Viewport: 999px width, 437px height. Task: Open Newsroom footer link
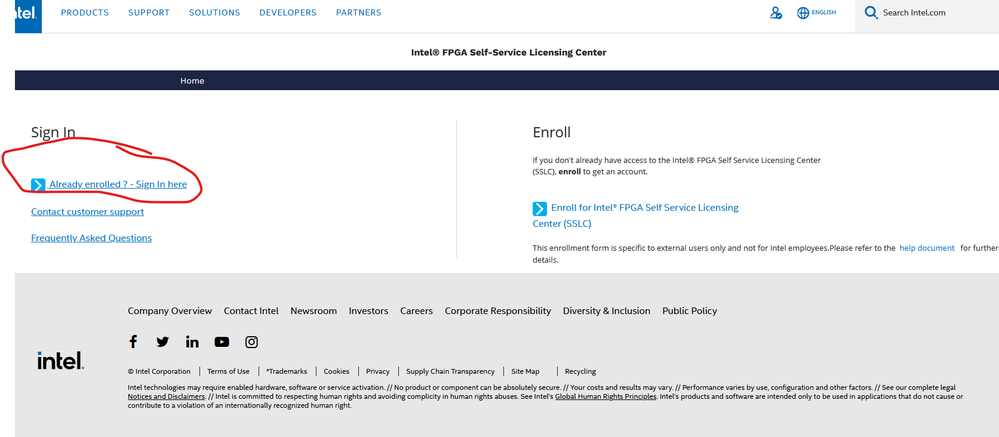pyautogui.click(x=313, y=311)
